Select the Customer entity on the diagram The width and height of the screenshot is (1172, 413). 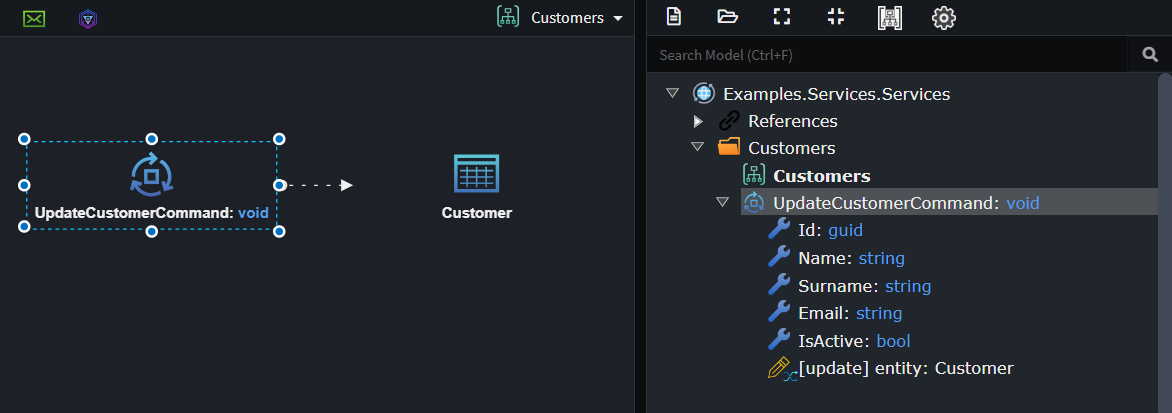476,187
